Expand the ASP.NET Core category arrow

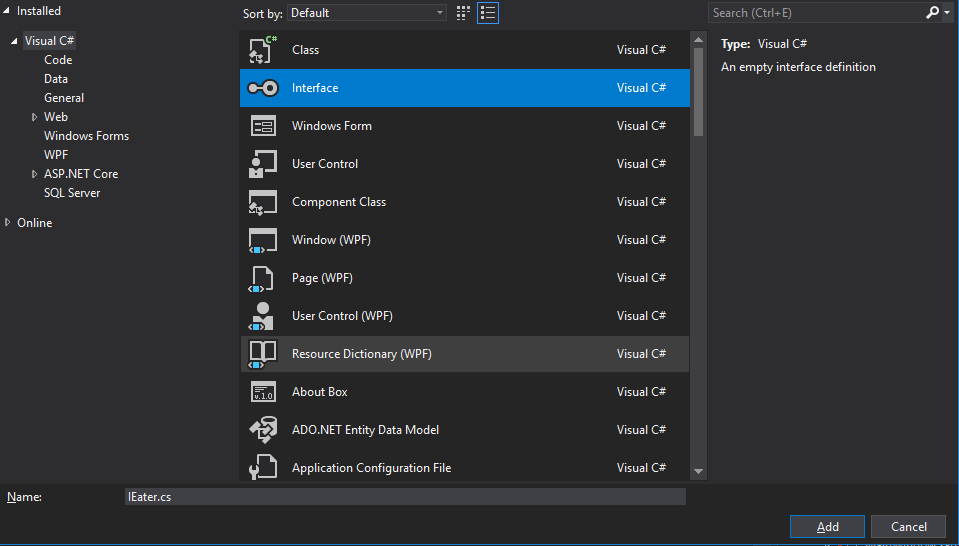pos(34,174)
